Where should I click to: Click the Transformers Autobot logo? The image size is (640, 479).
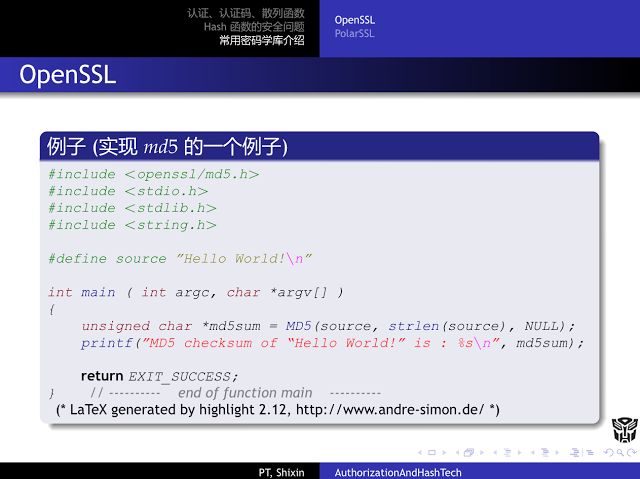[624, 430]
